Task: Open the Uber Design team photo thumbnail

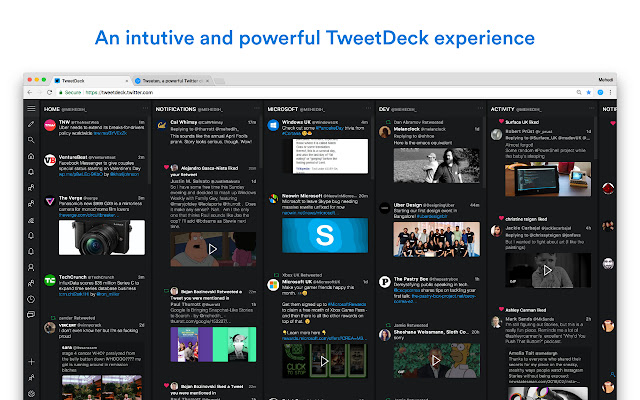Action: click(436, 239)
